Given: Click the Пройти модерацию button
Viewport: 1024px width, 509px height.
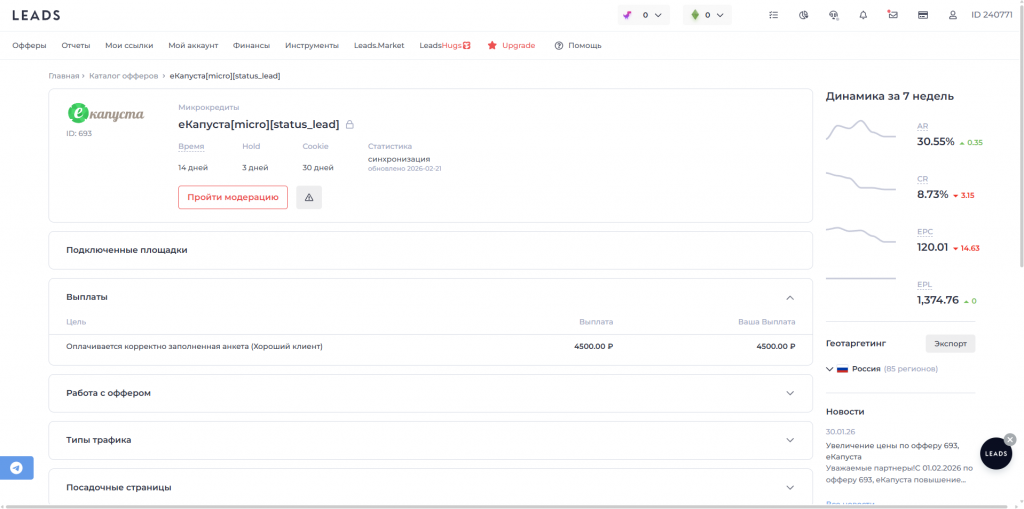Looking at the screenshot, I should click(233, 197).
